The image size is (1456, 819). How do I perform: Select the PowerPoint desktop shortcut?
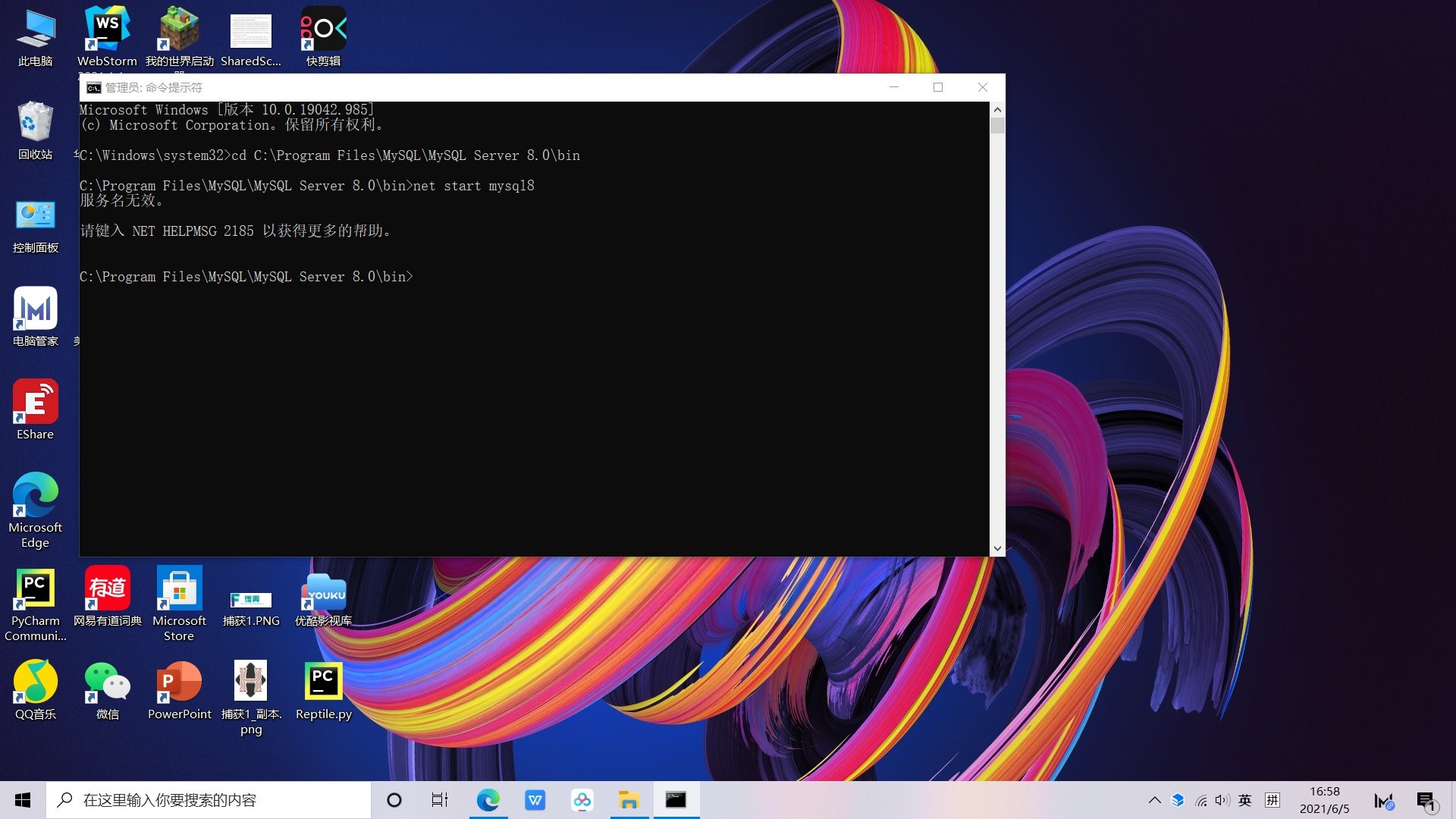(180, 690)
